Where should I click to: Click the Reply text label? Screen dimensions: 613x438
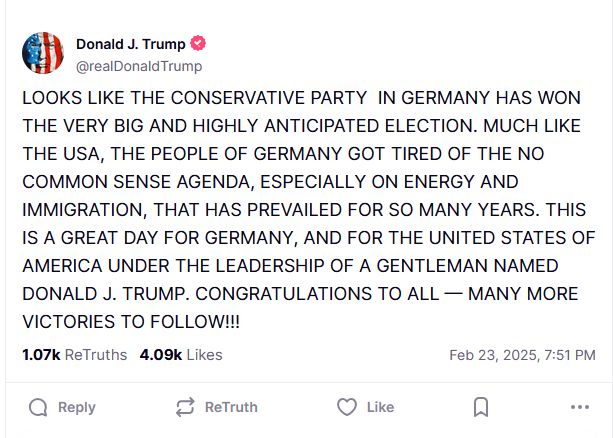(77, 407)
